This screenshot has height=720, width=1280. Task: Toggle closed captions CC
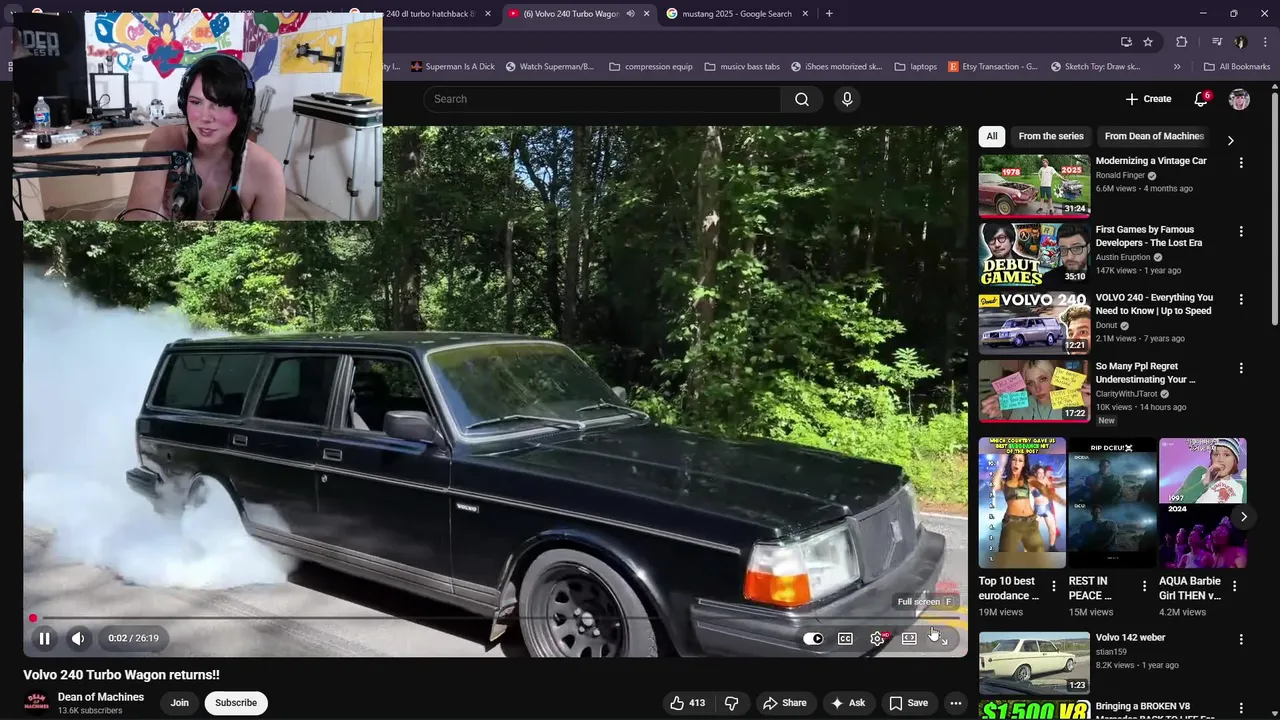click(x=845, y=639)
